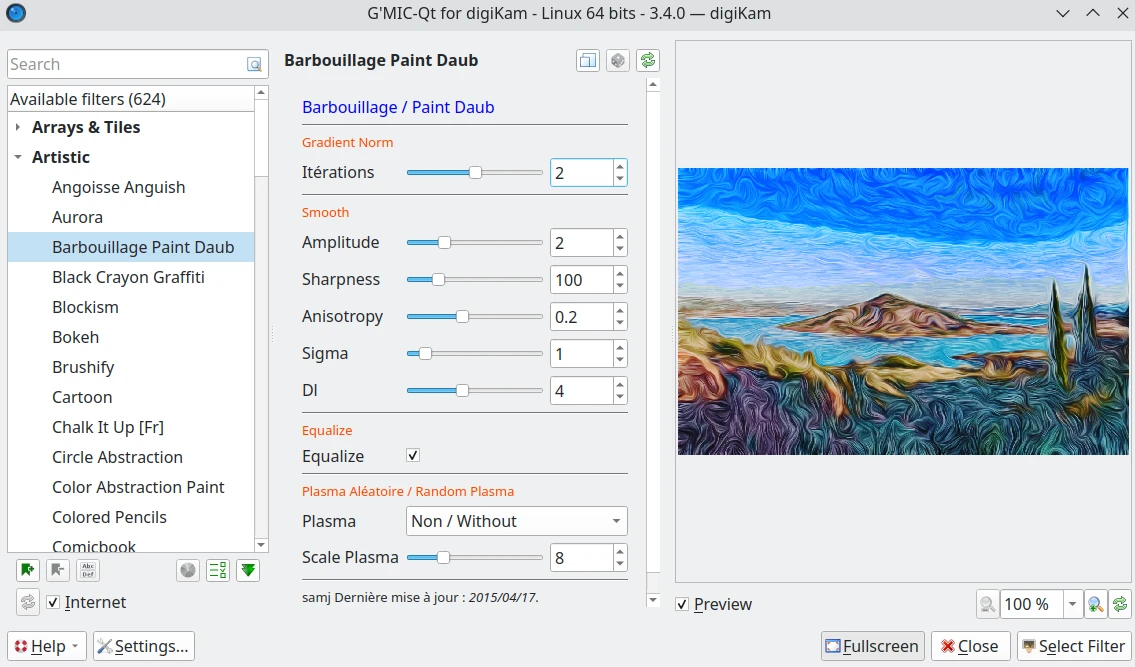Open the 100 % zoom level dropdown

tap(1073, 604)
